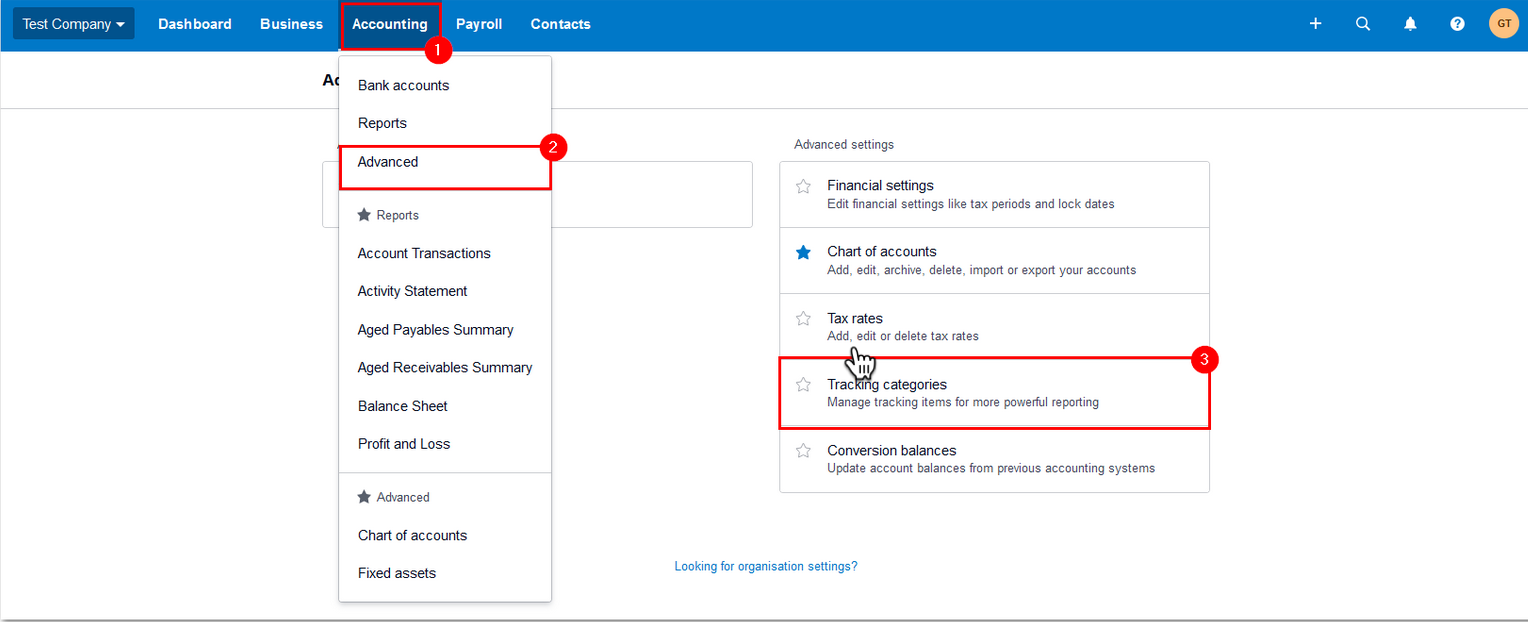Select Advanced in the Accounting menu

click(x=388, y=162)
